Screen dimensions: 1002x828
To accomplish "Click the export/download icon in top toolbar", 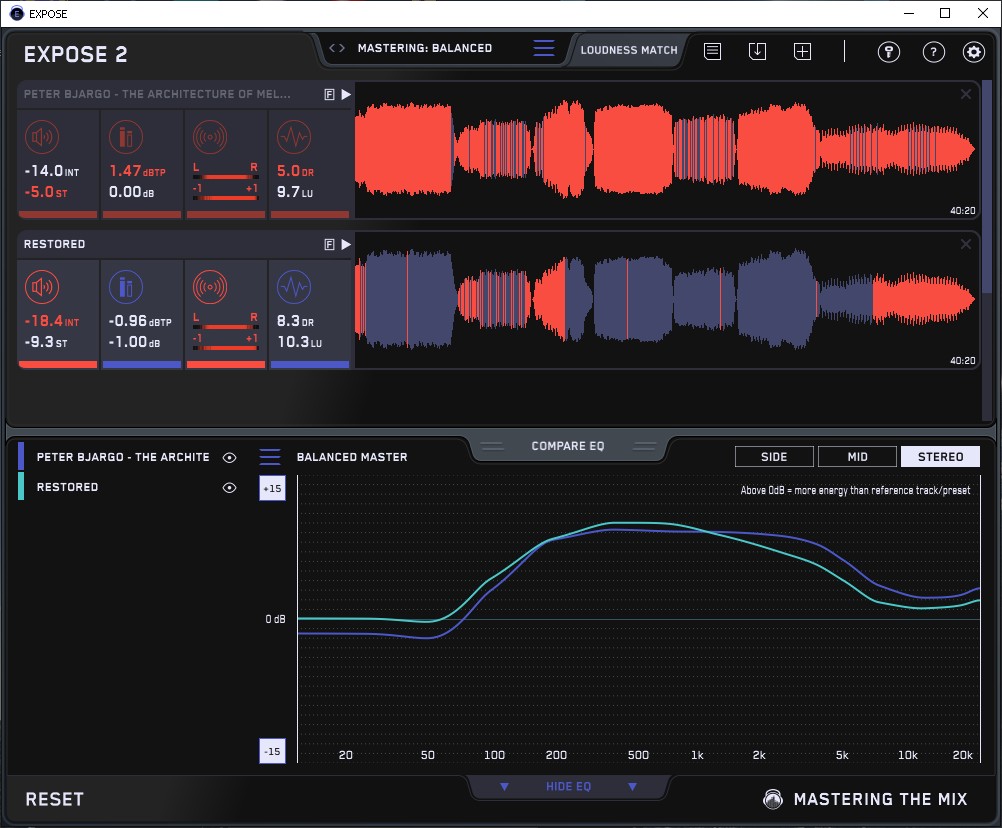I will (757, 51).
